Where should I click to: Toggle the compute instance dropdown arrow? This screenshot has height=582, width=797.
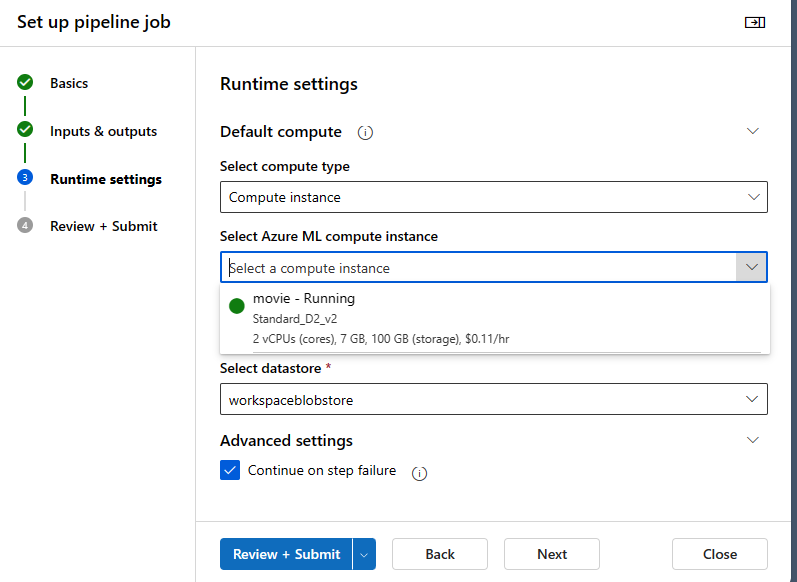tap(752, 267)
